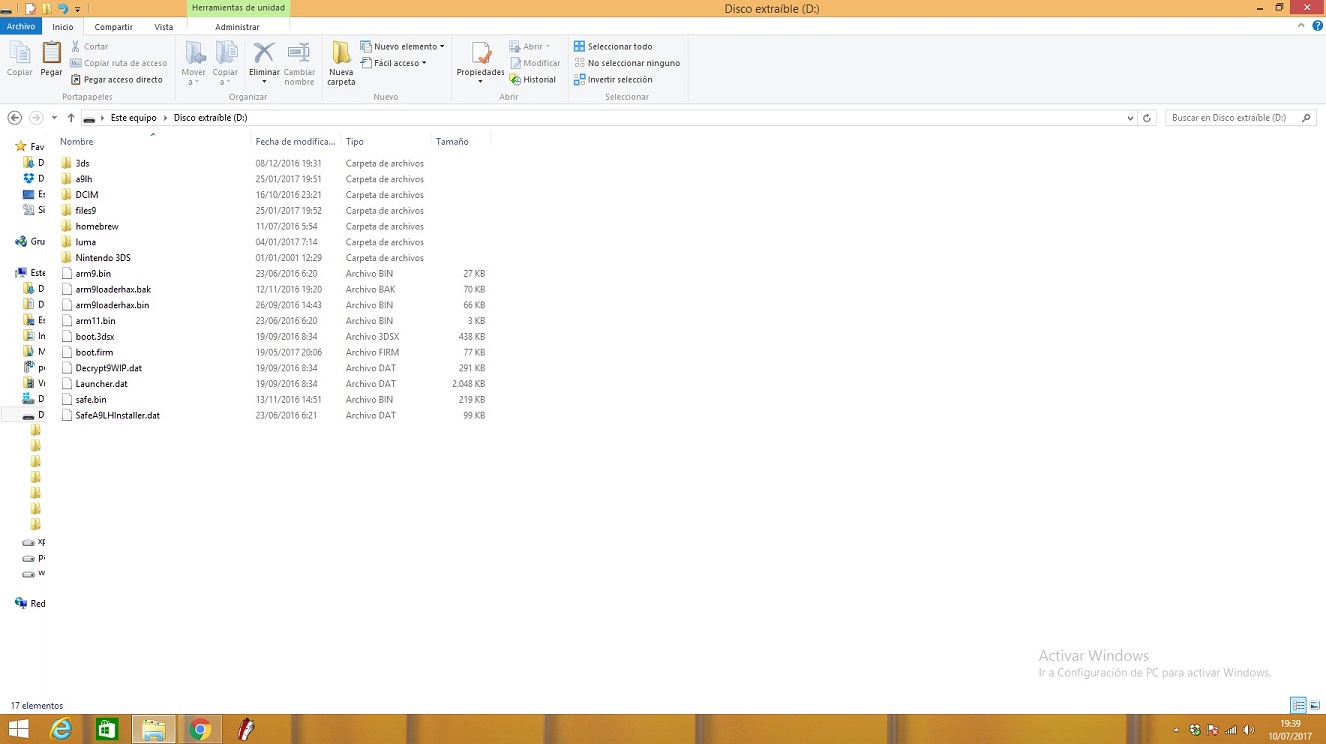Open the Compartir ribbon tab
1326x744 pixels.
[x=113, y=27]
